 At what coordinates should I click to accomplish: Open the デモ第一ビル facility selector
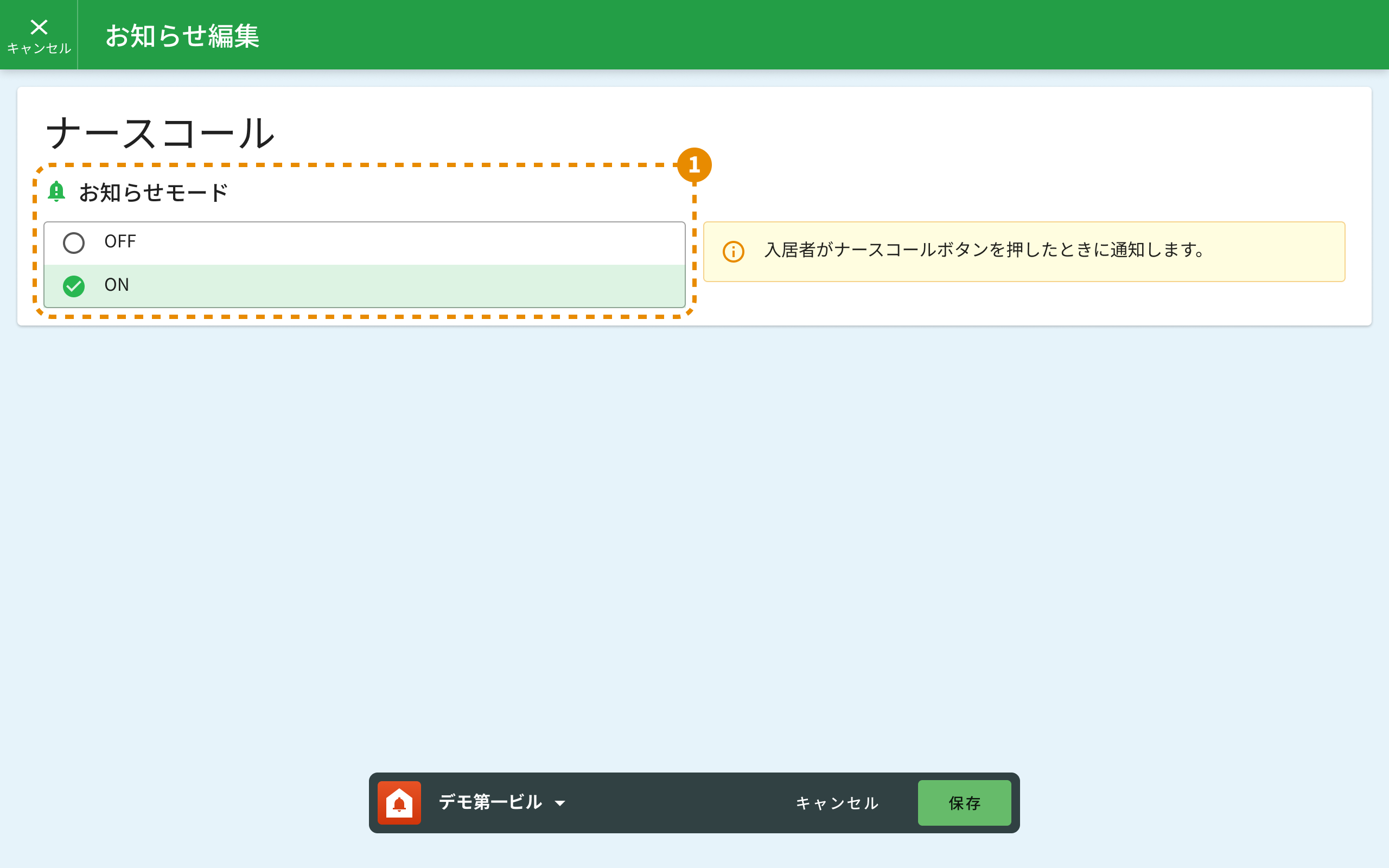tap(489, 802)
